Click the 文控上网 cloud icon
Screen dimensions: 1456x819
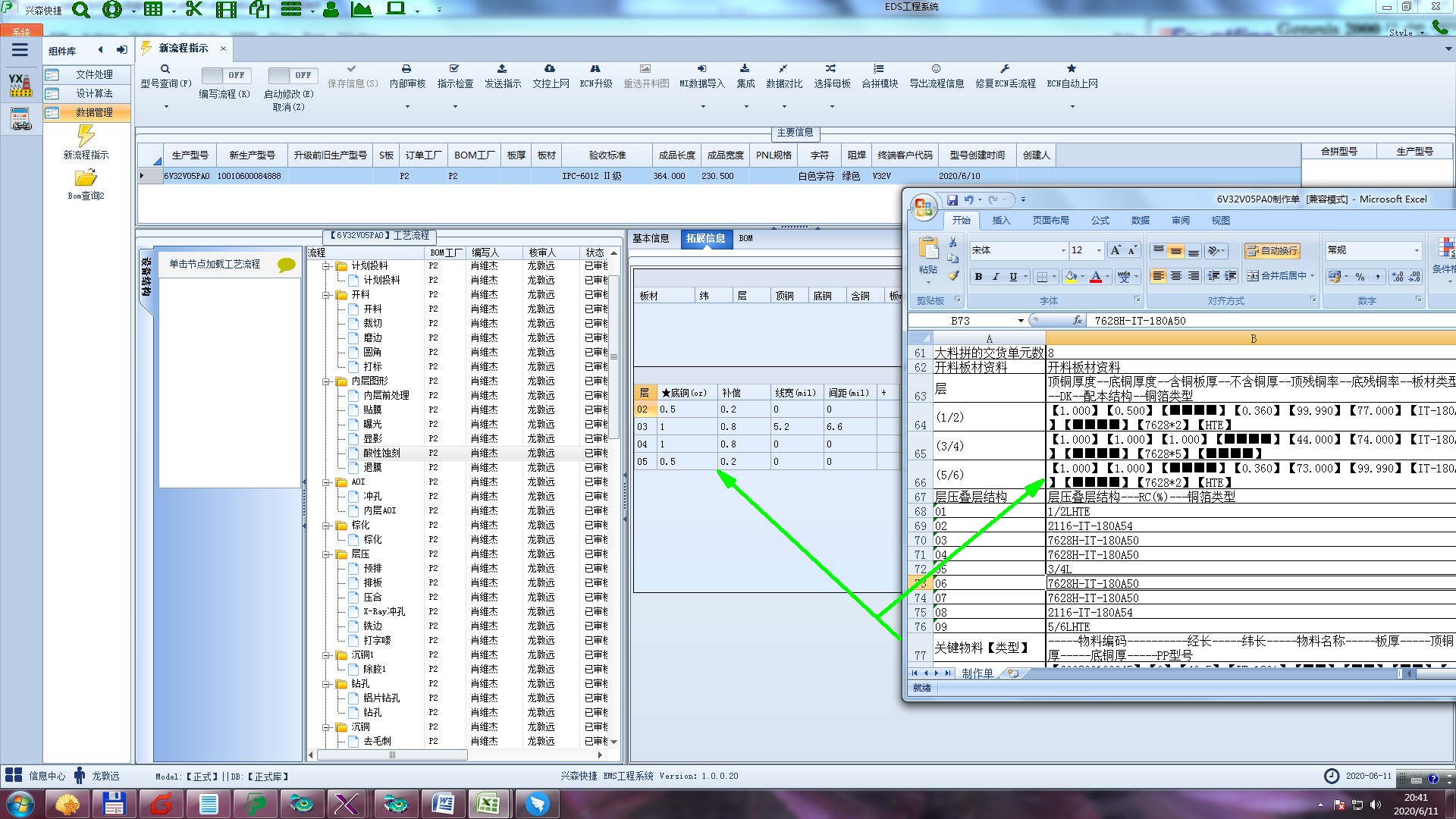coord(550,69)
